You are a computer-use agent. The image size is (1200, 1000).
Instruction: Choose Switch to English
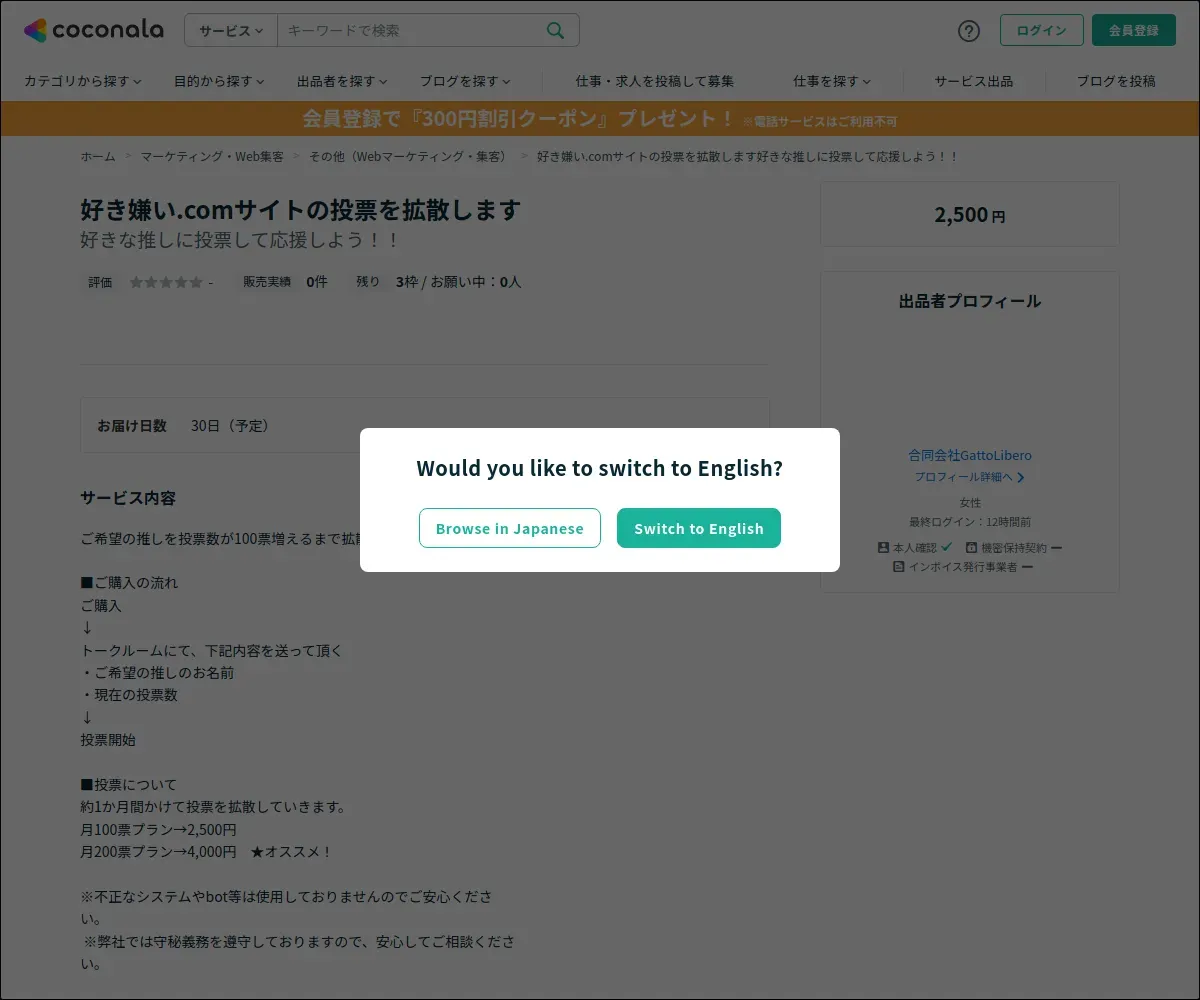click(x=699, y=528)
